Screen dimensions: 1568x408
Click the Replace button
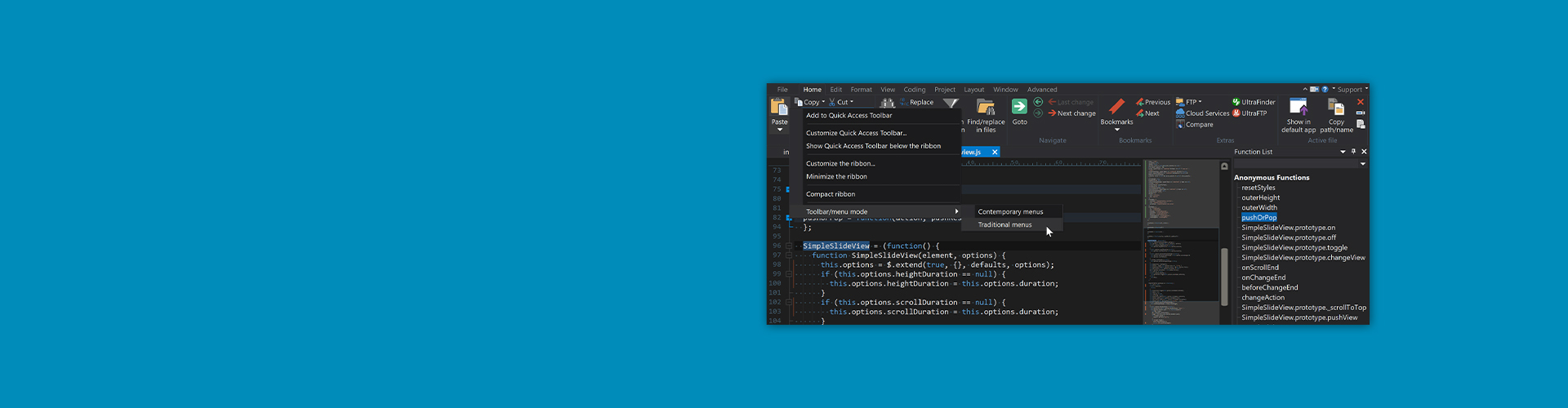[916, 102]
